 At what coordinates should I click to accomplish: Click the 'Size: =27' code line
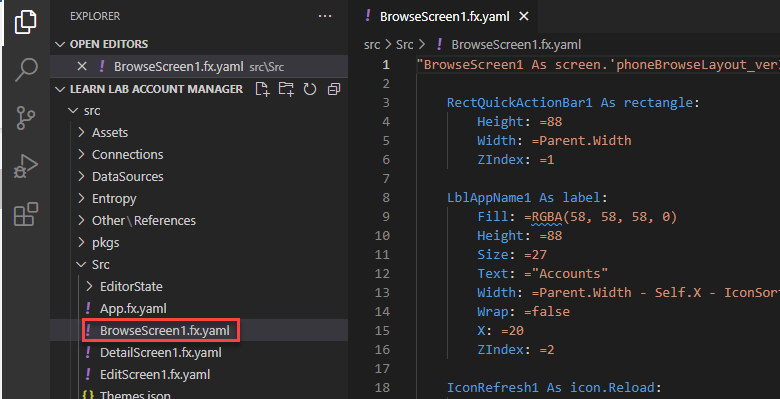coord(512,255)
